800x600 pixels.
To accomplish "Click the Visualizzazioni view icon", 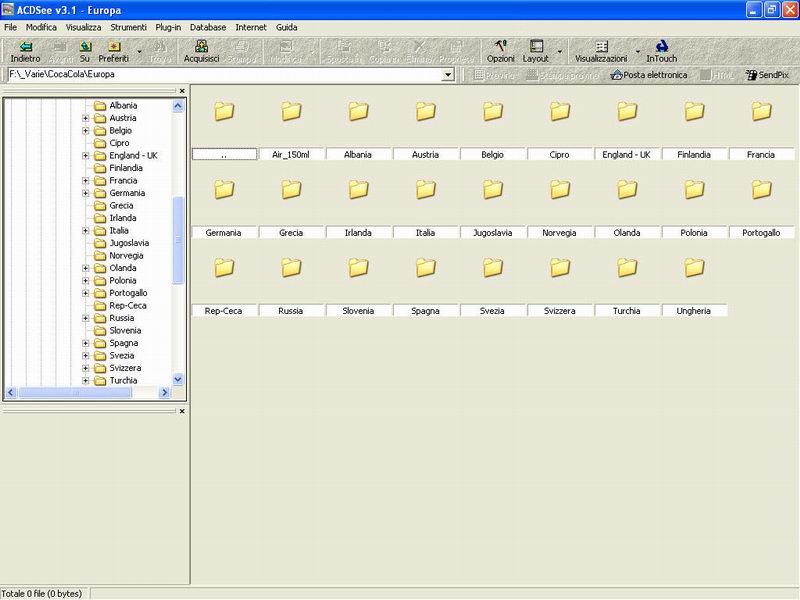I will coord(602,46).
